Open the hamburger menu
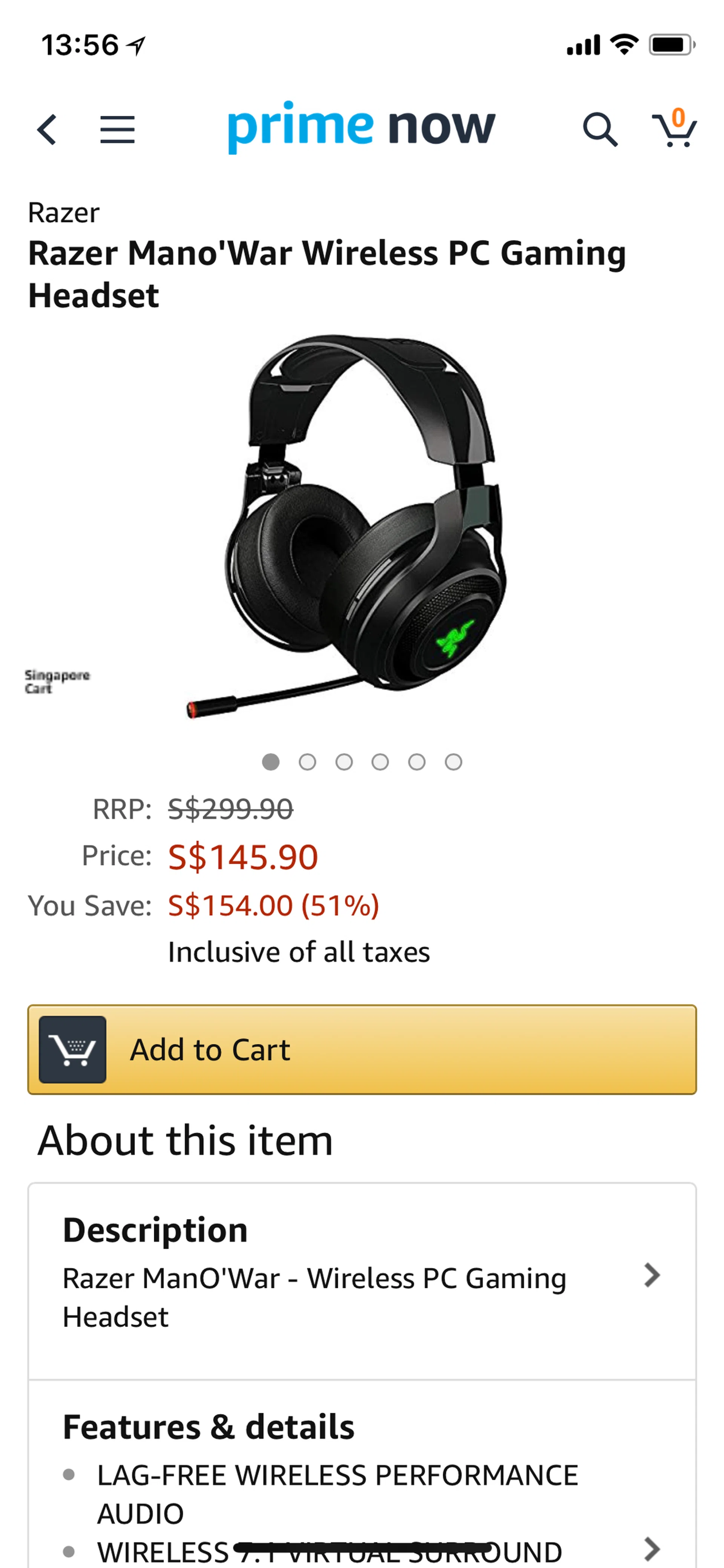Image resolution: width=724 pixels, height=1568 pixels. tap(117, 130)
